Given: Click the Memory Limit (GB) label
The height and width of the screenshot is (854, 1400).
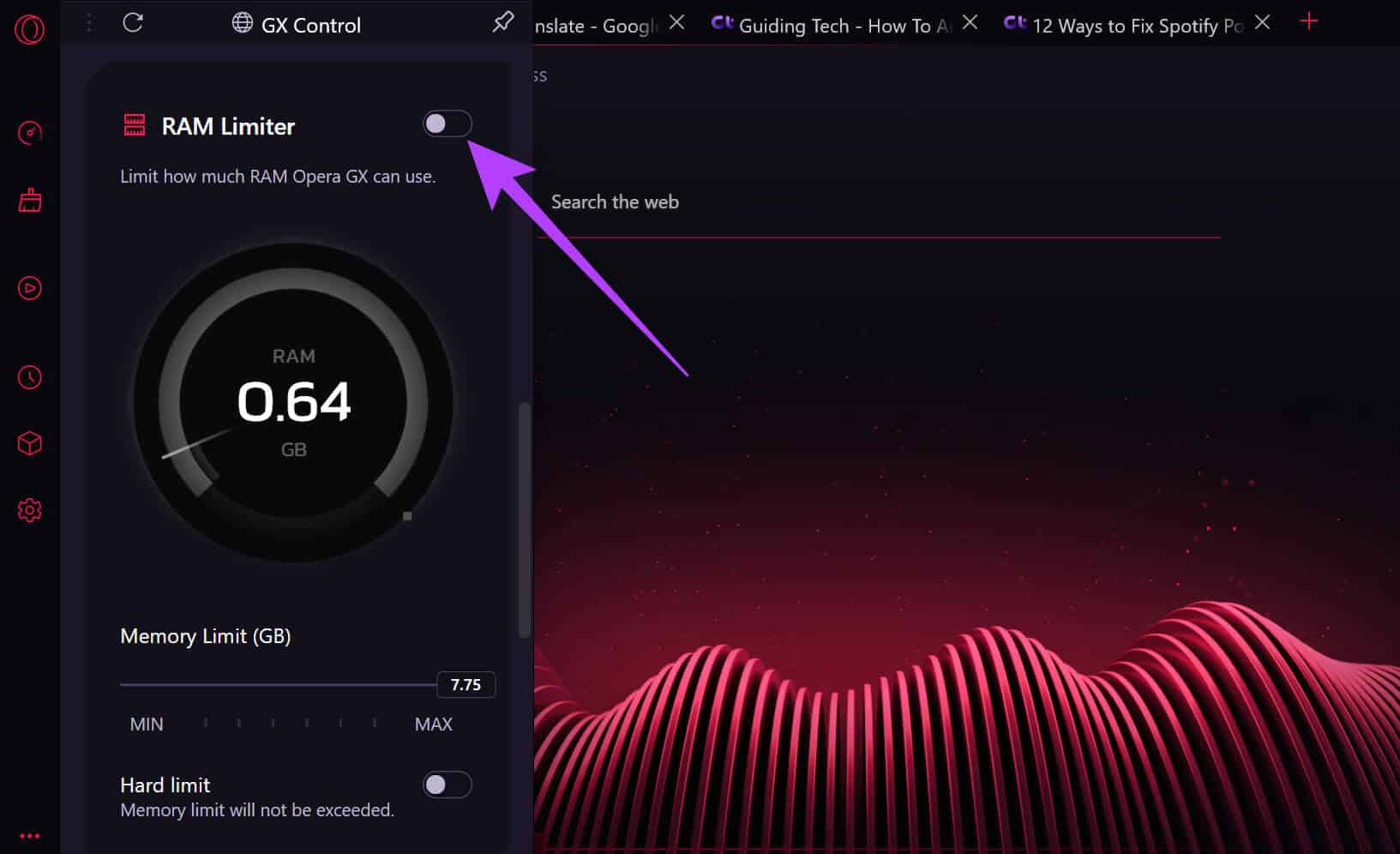Looking at the screenshot, I should coord(206,636).
